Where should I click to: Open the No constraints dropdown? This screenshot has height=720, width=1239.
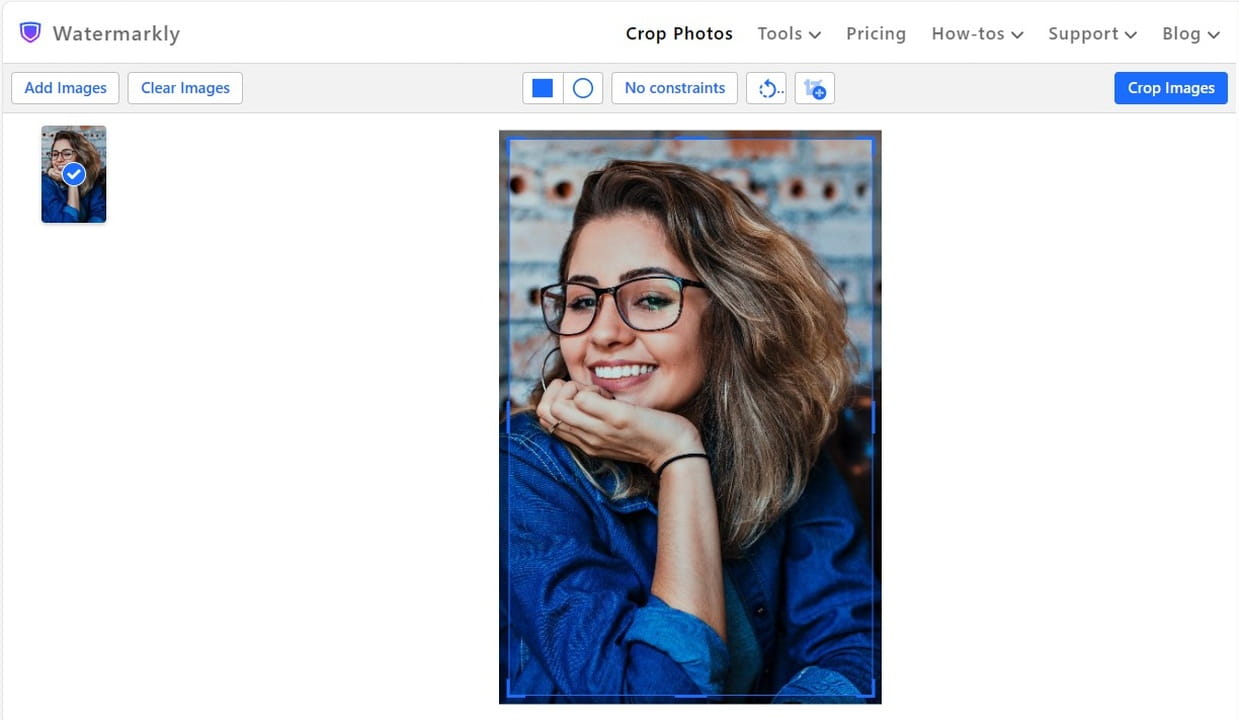tap(675, 88)
